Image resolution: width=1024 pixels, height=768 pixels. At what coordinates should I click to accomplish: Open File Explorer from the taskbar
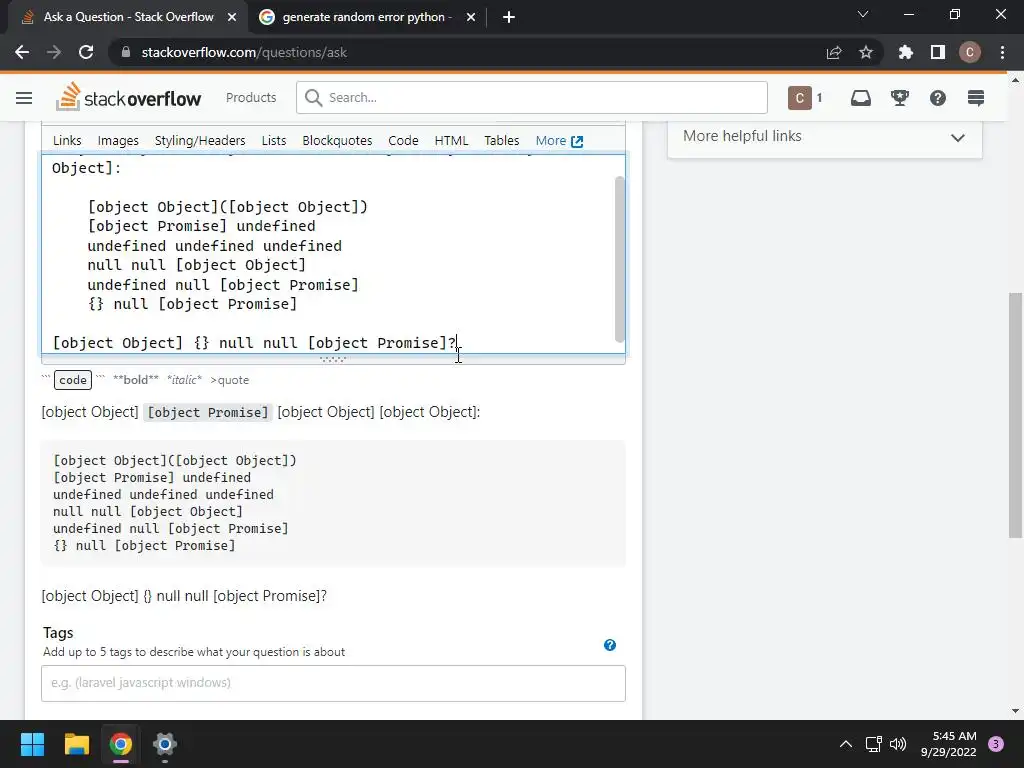pos(76,744)
